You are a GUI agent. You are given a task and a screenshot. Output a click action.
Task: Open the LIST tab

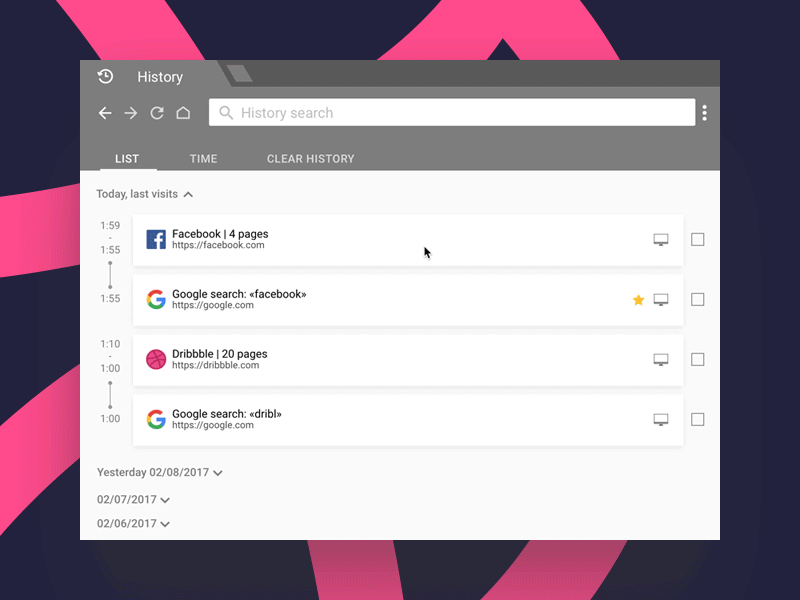127,159
